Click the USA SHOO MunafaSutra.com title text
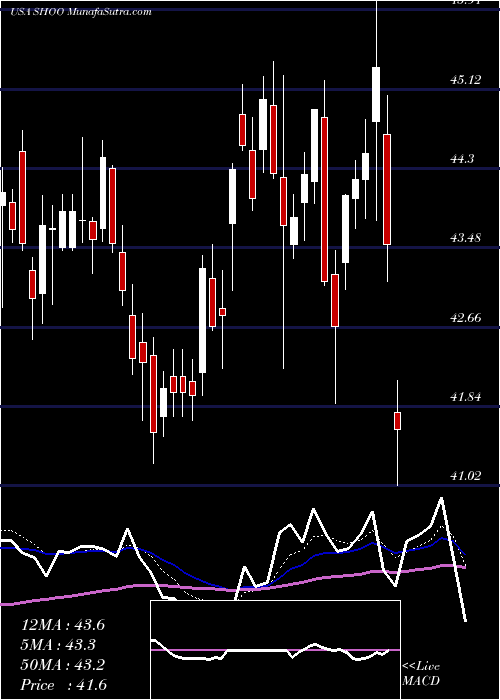 81,12
